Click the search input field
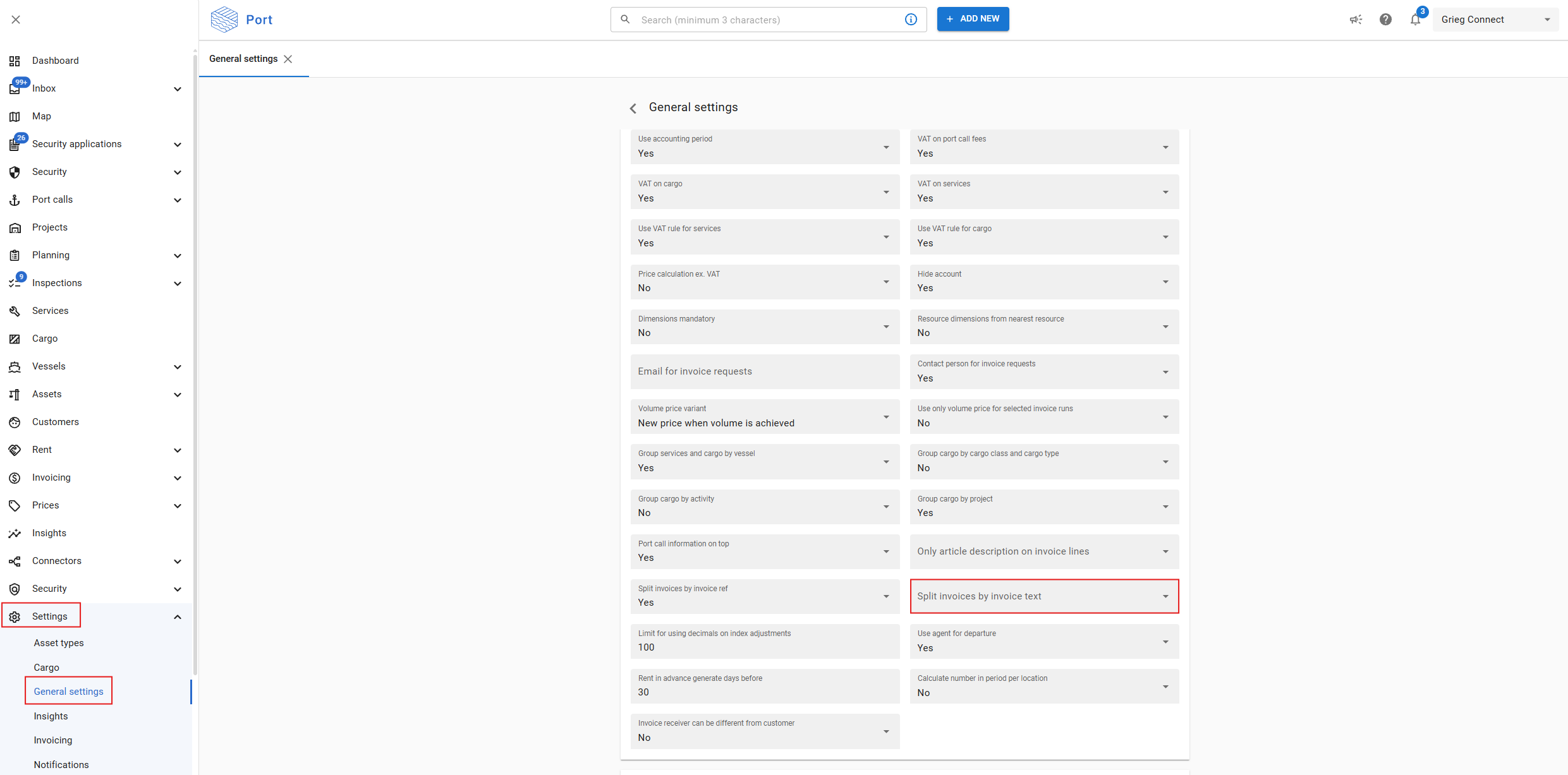Screen dimensions: 1568x775 pyautogui.click(x=768, y=20)
